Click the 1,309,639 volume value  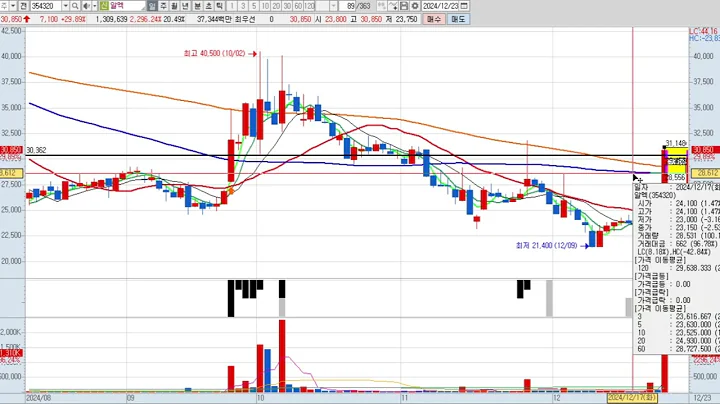(112, 19)
